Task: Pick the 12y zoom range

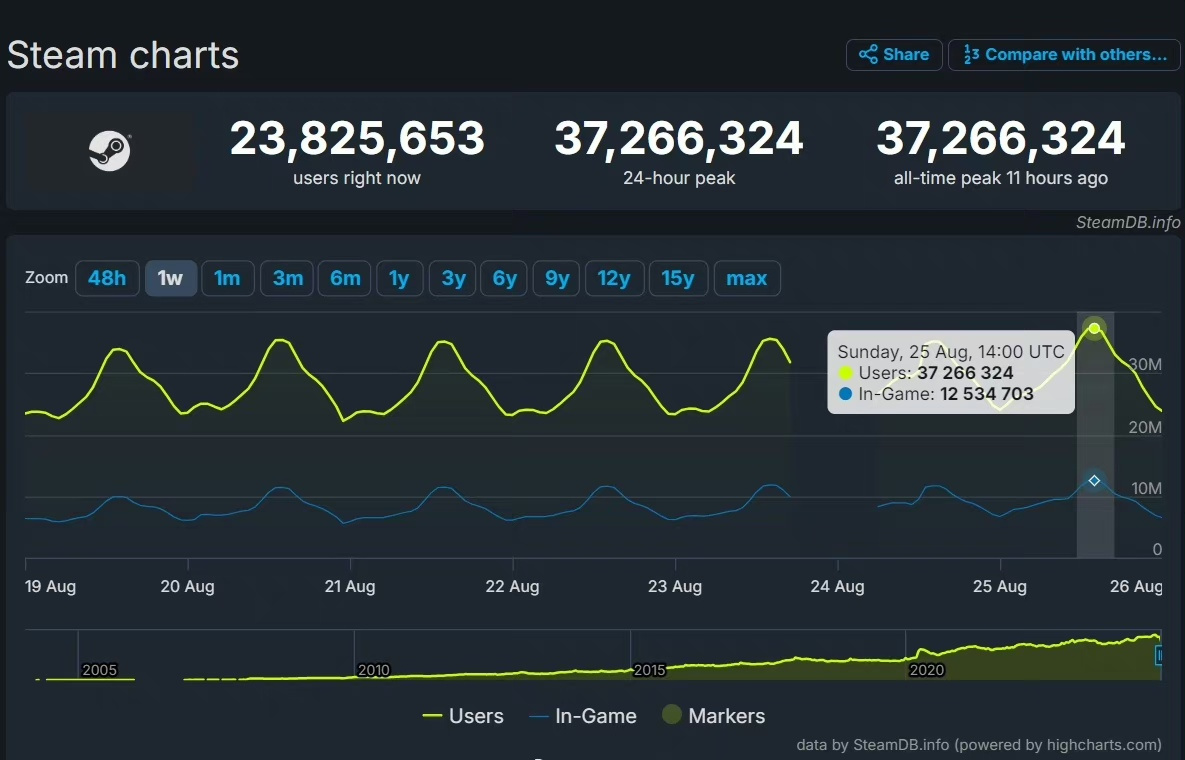Action: click(614, 278)
